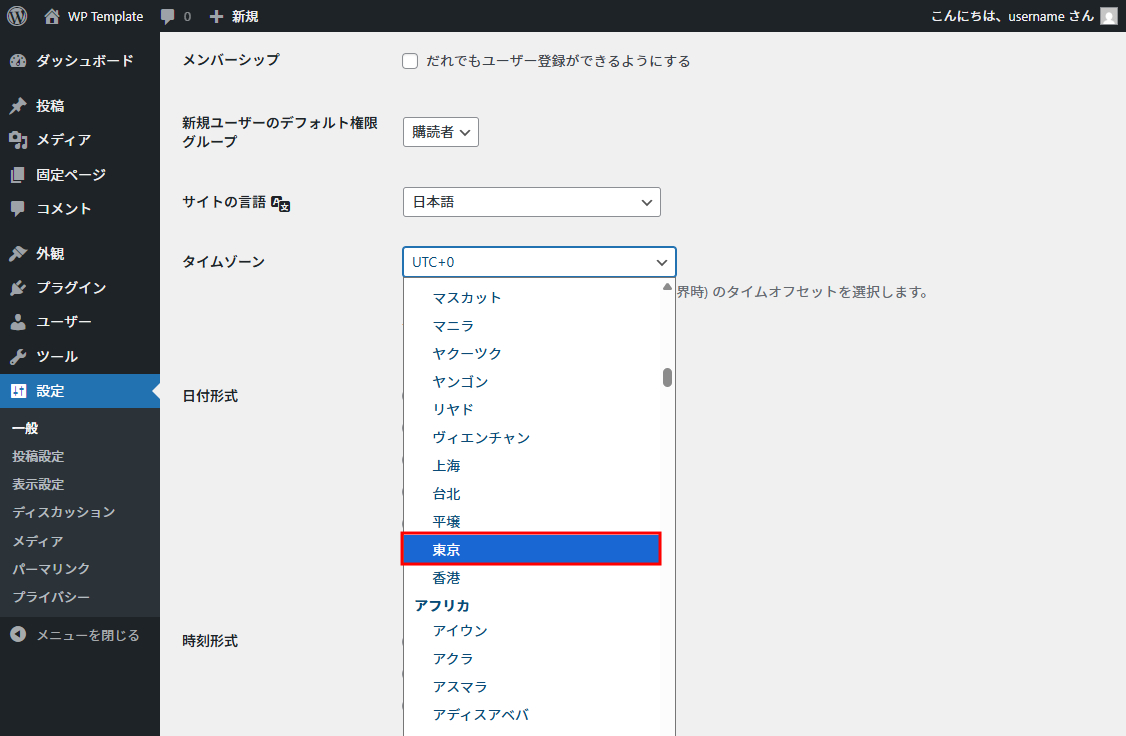Select リヤド timezone option
Screen dimensions: 1126x736
531,409
